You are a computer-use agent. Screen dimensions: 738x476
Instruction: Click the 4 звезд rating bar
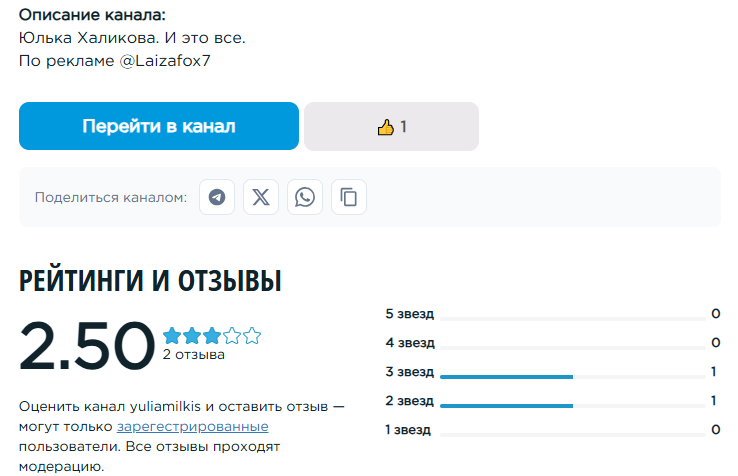pos(571,348)
